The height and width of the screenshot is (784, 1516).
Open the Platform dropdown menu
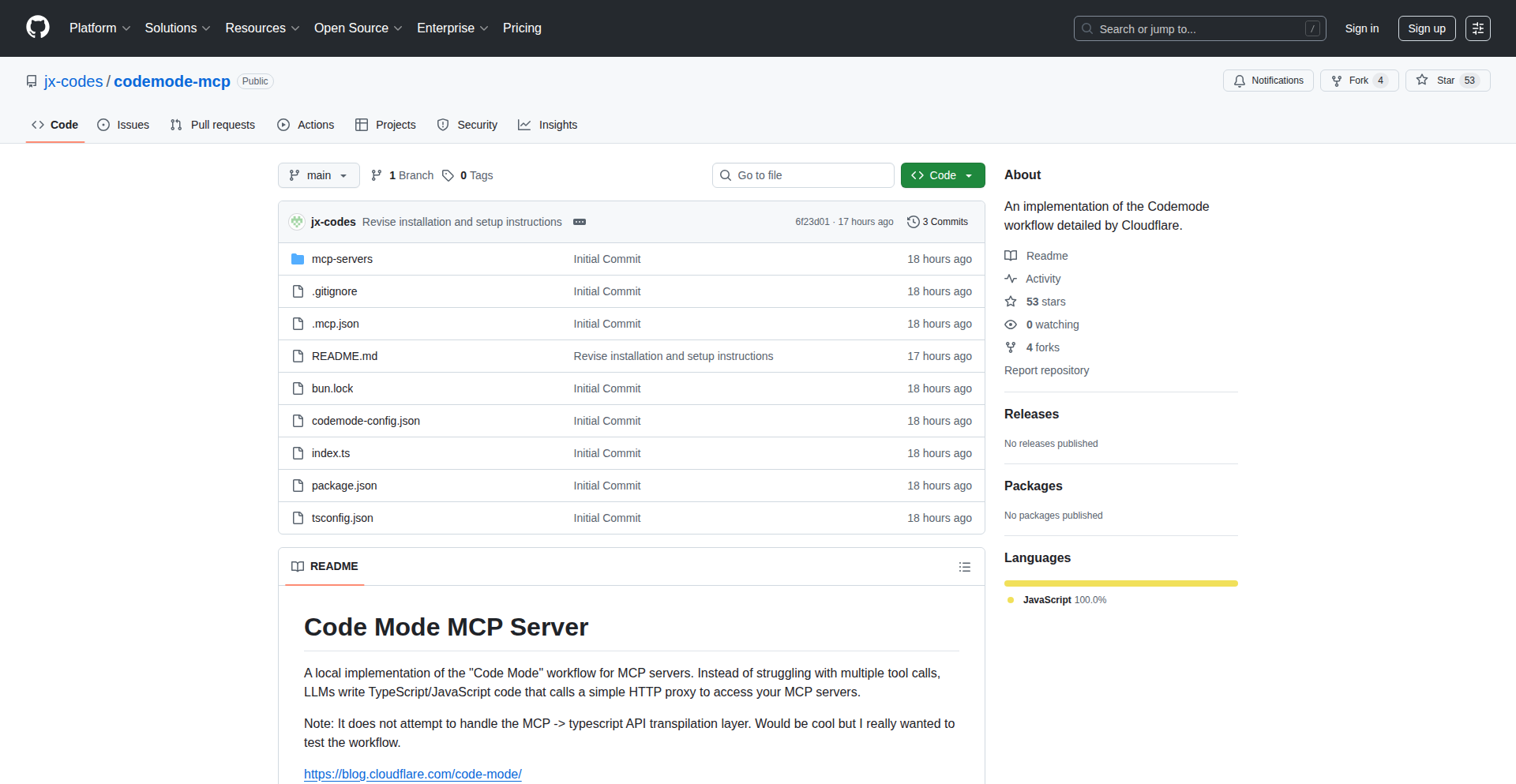99,28
